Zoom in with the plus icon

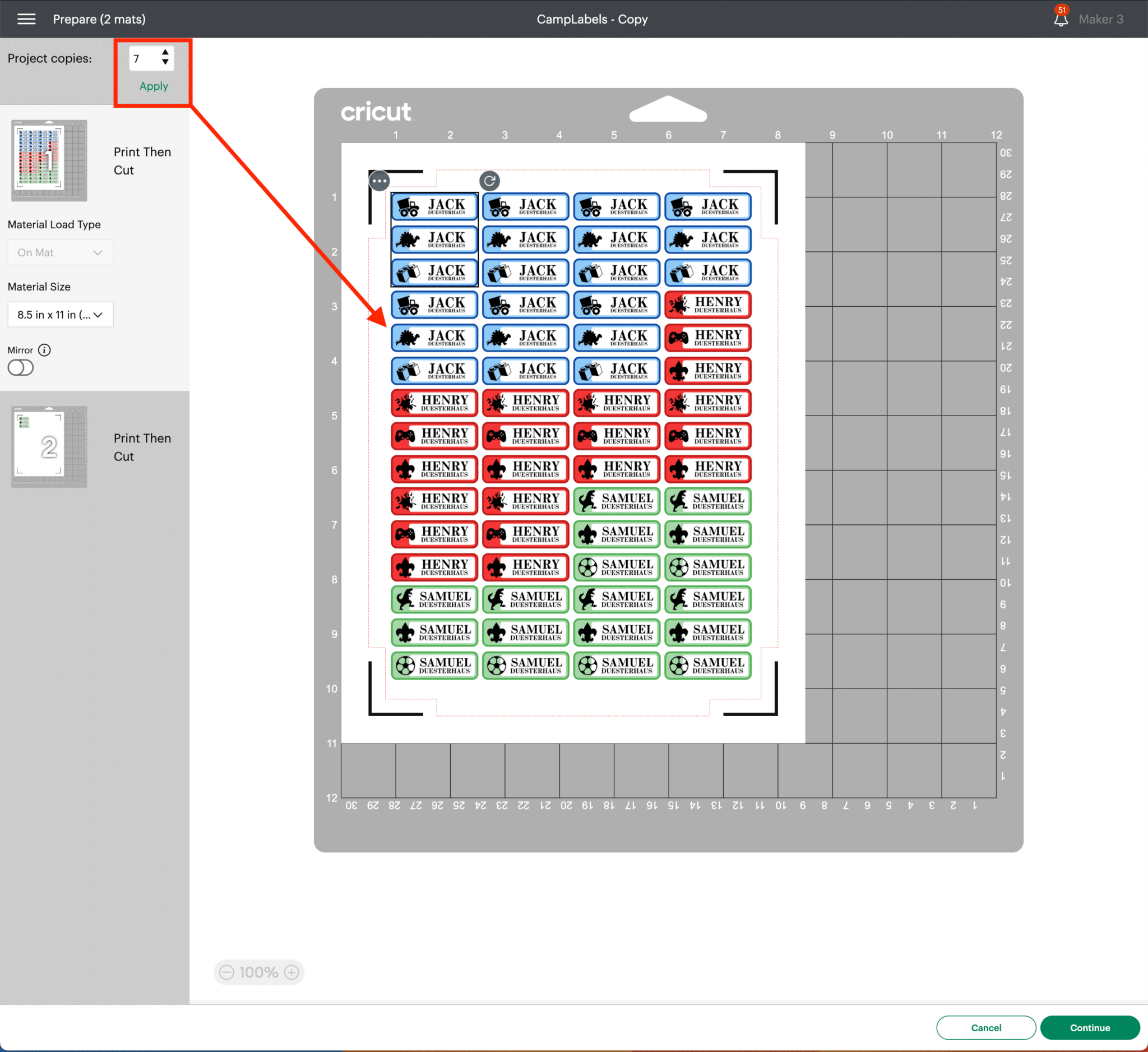point(291,972)
